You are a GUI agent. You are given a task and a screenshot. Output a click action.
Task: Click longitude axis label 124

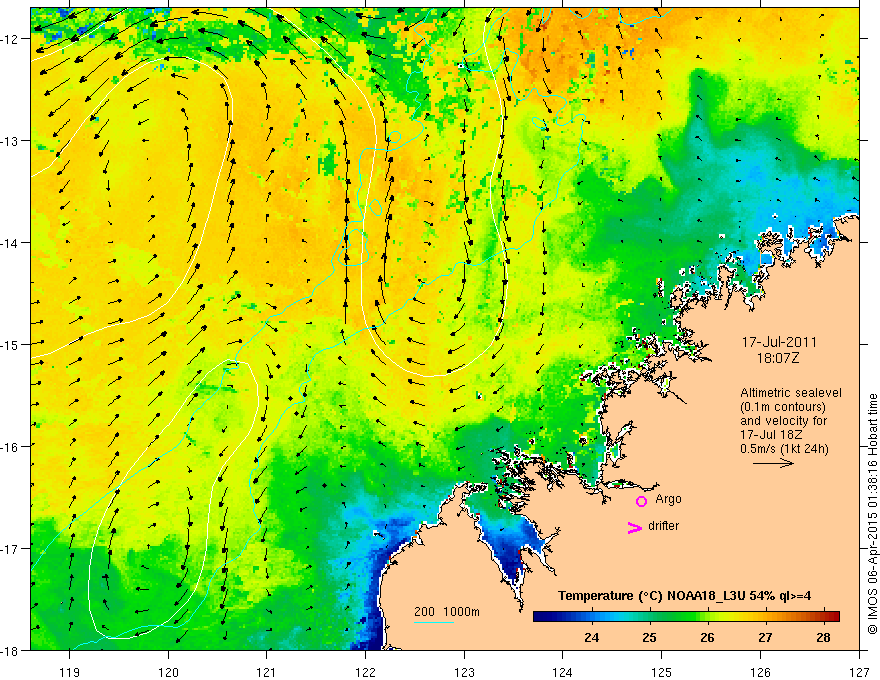click(563, 672)
